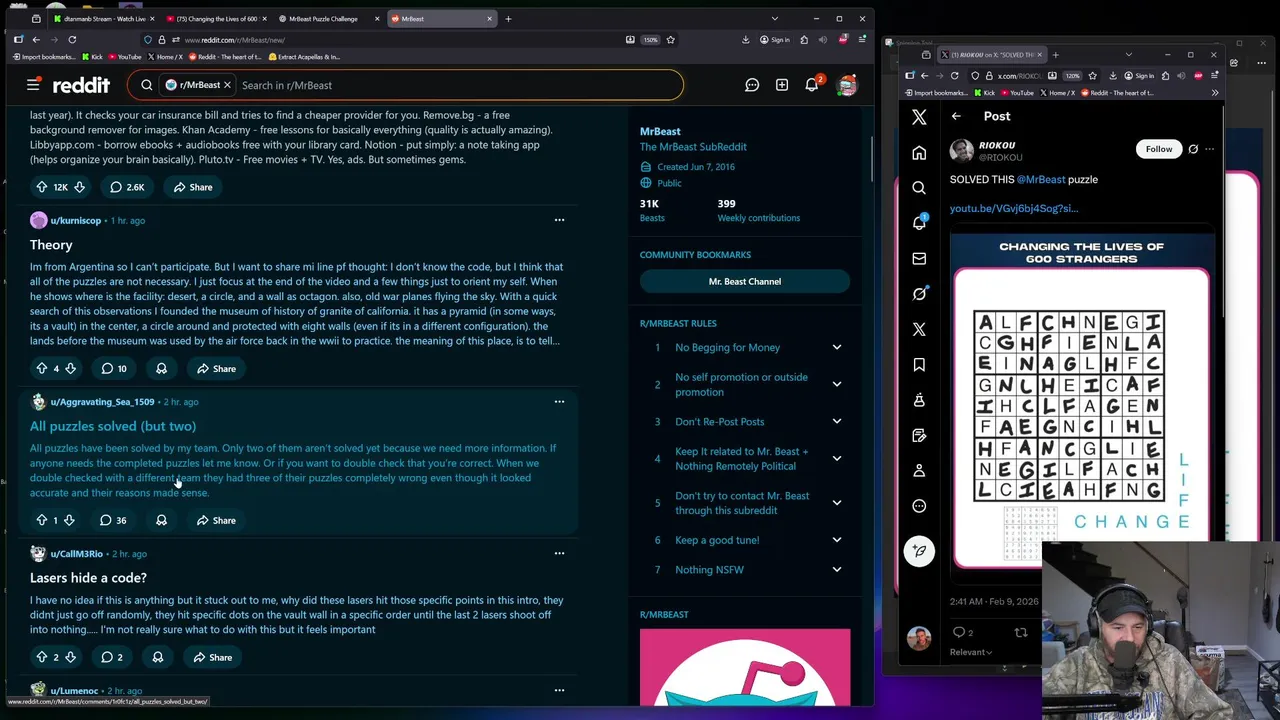Switch to MrBeast Puzzle Challenge tab
1280x720 pixels.
coord(328,18)
